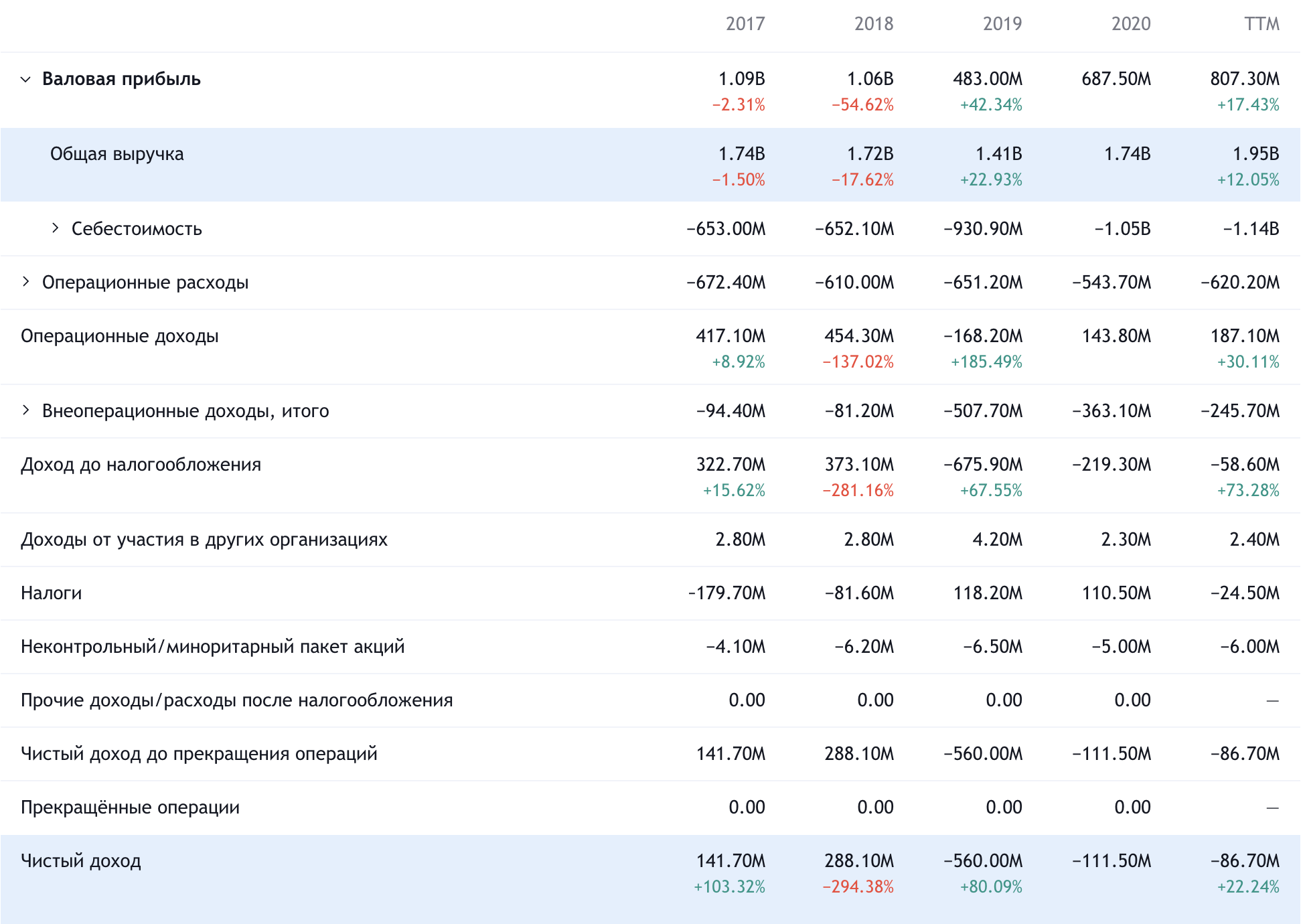
Task: Click Неконтрольный/миноритарный пакет акций label
Action: tap(213, 647)
